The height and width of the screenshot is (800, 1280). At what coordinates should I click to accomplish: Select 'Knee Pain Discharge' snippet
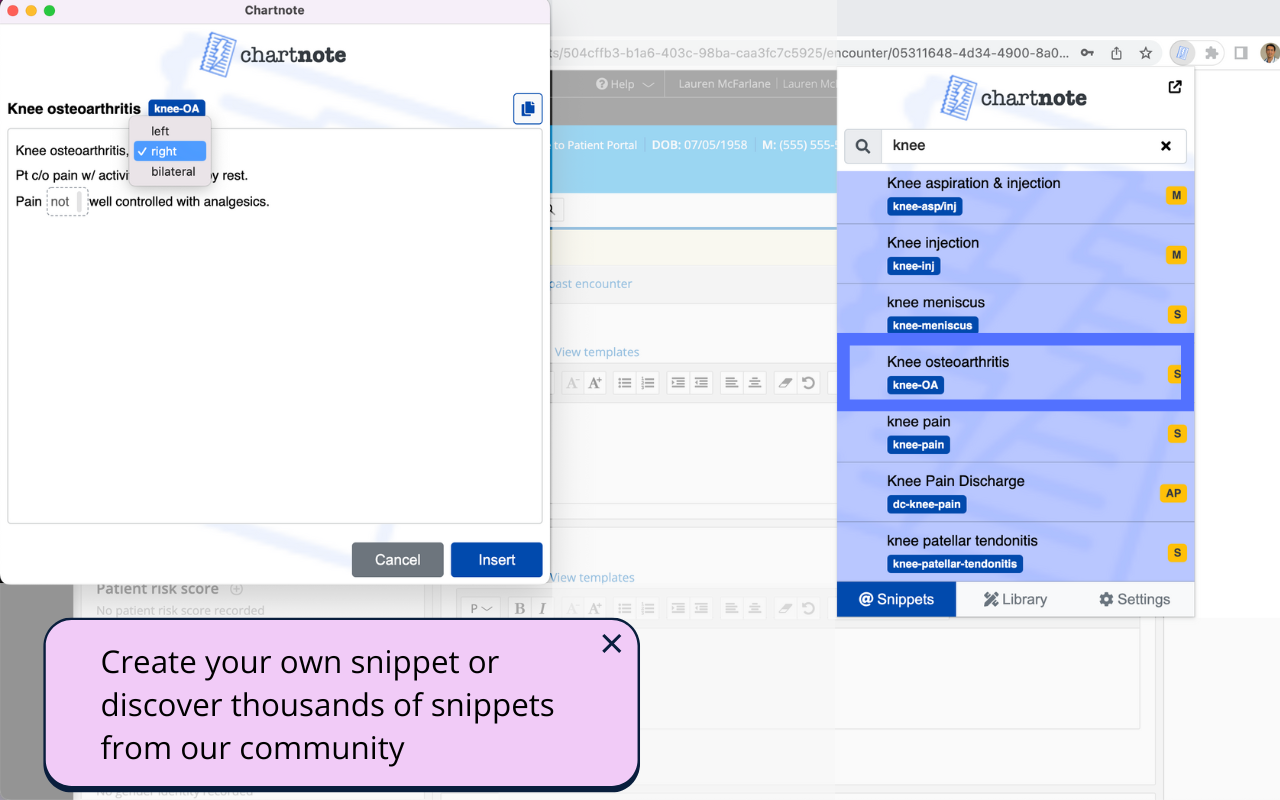click(x=1015, y=492)
